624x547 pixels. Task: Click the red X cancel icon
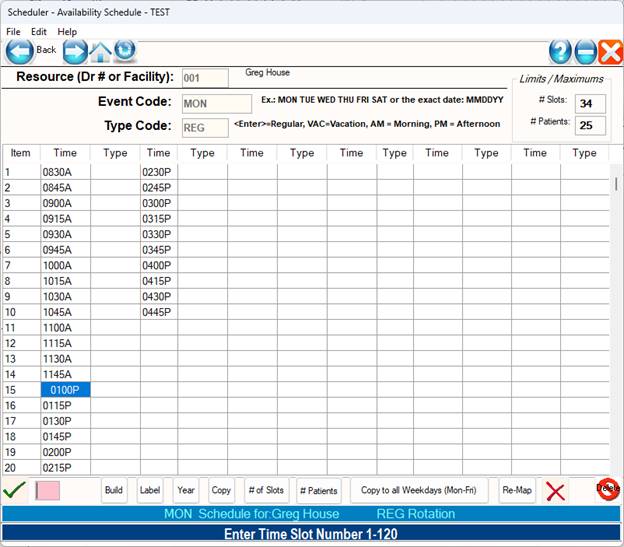(x=555, y=491)
